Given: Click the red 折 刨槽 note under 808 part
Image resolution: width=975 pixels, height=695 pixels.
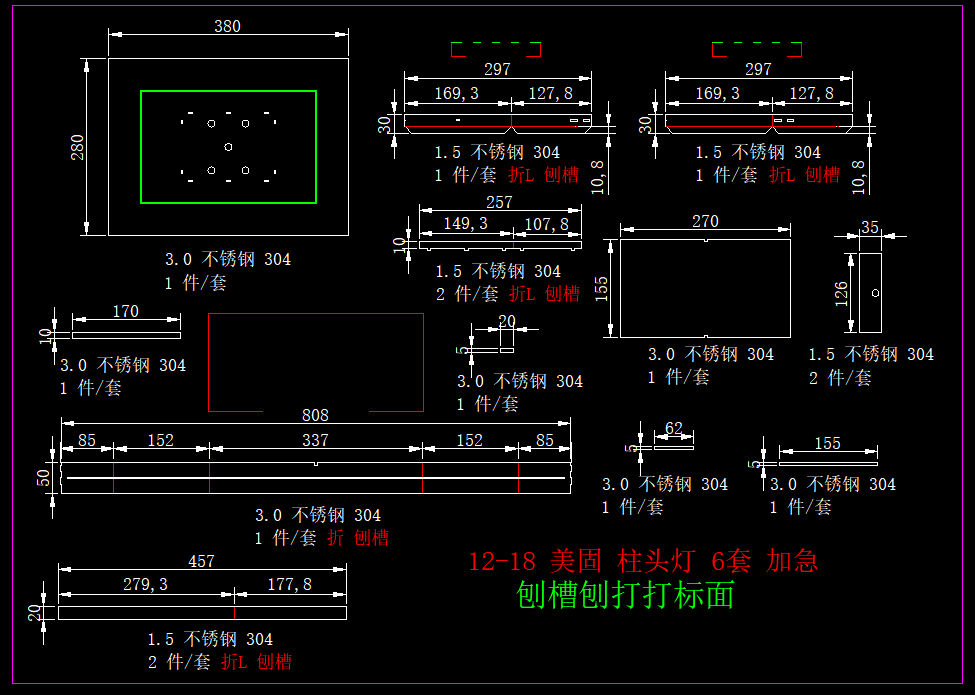Looking at the screenshot, I should pos(358,538).
